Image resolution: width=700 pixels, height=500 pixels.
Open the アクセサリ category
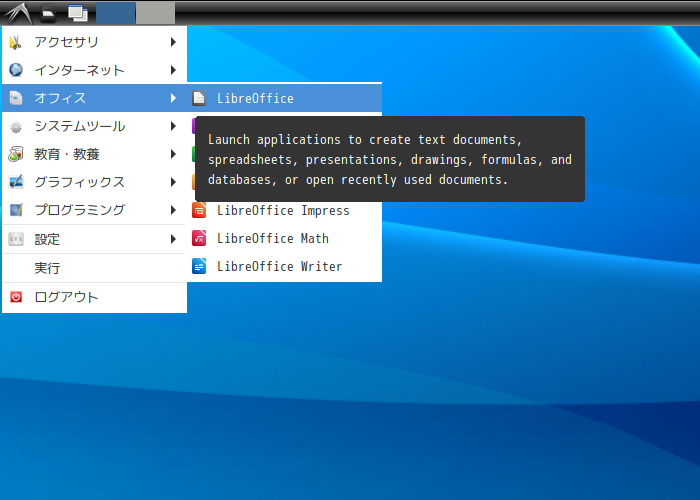tap(94, 42)
